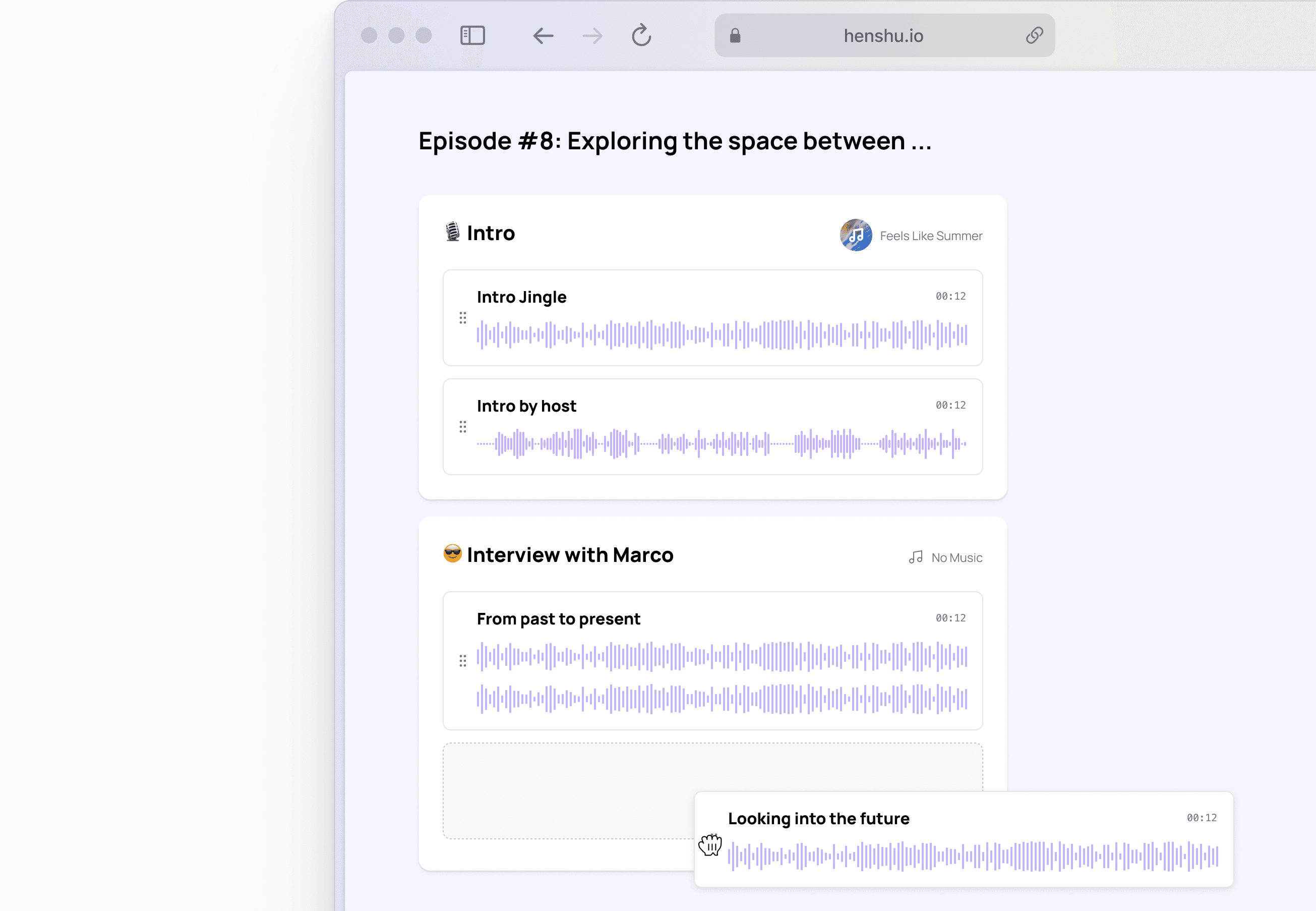Viewport: 1316px width, 911px height.
Task: Click the sunglasses emoji beside Interview
Action: pos(452,554)
